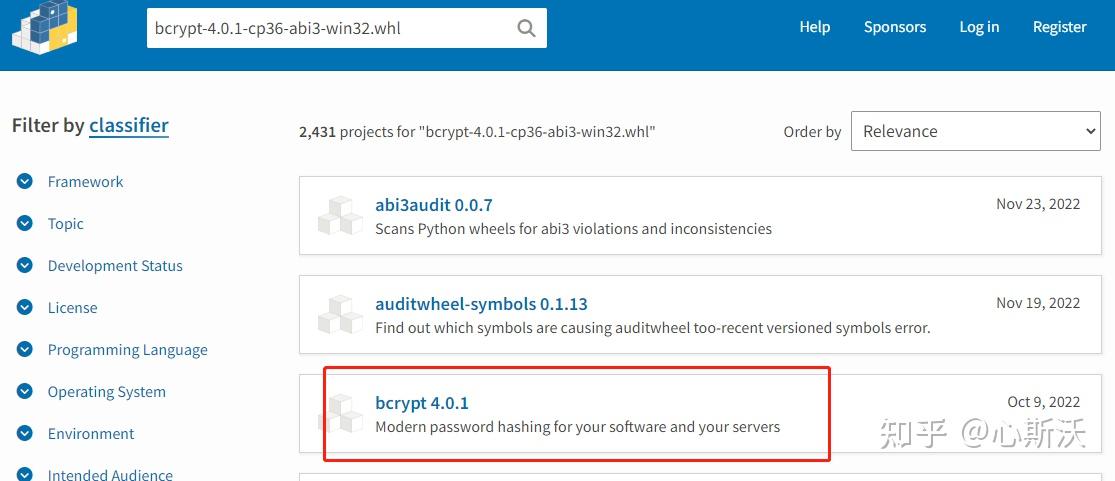This screenshot has width=1115, height=481.
Task: Click the PyPI logo
Action: point(44,26)
